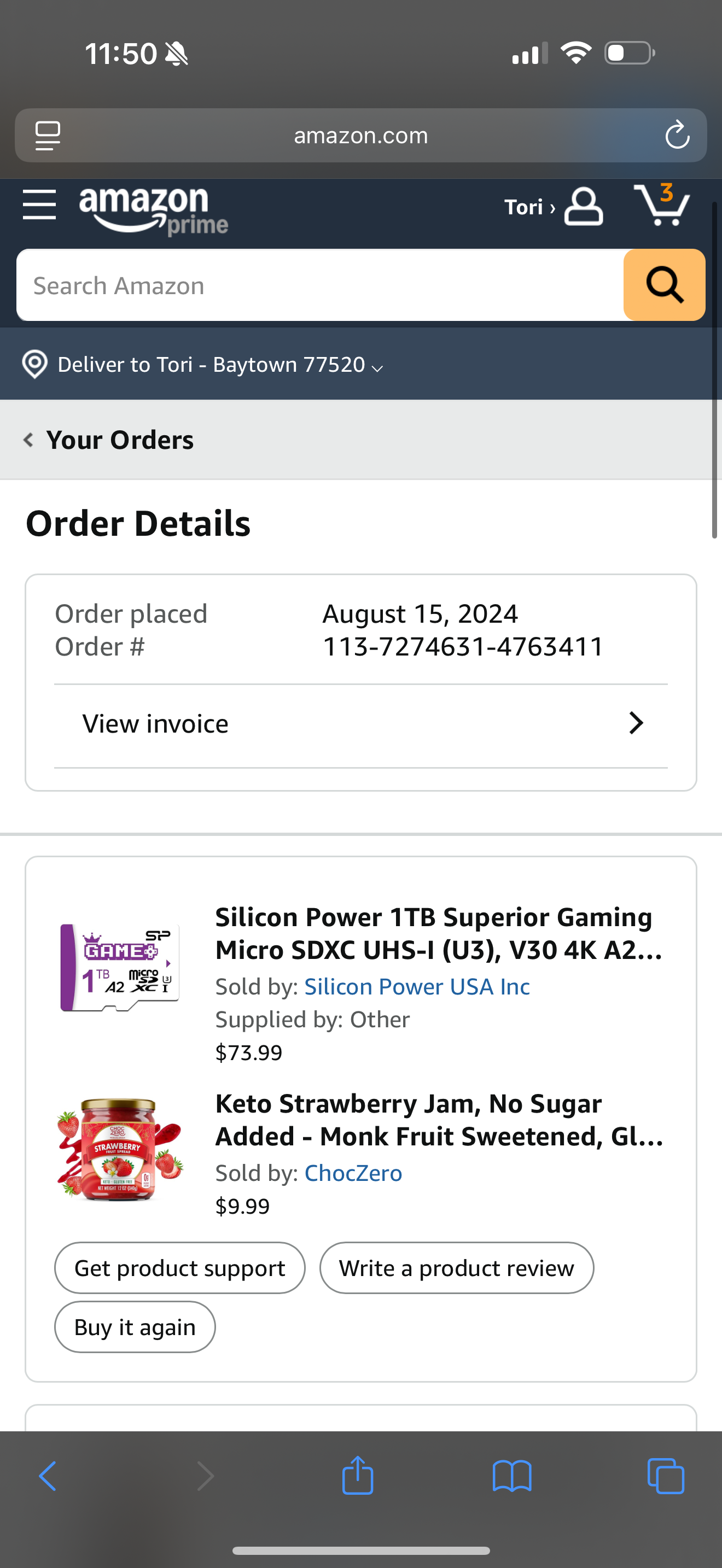Tap Buy it again button

point(135,1327)
